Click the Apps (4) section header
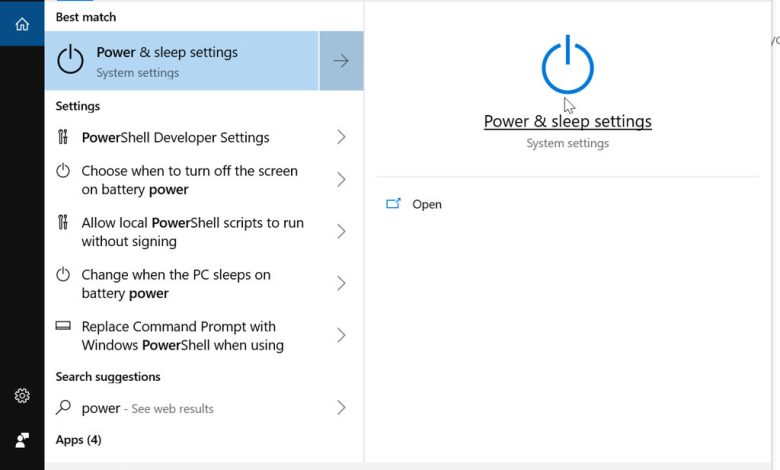This screenshot has width=780, height=470. coord(79,440)
